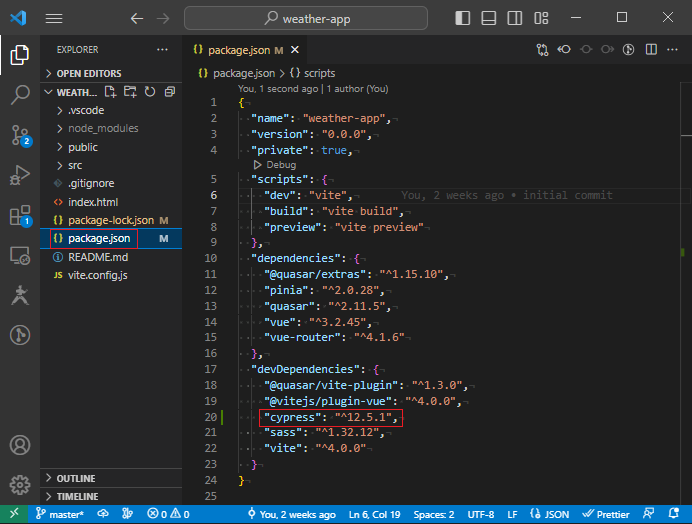Toggle file blame icon in editor toolbar
Image resolution: width=692 pixels, height=524 pixels.
pyautogui.click(x=628, y=49)
